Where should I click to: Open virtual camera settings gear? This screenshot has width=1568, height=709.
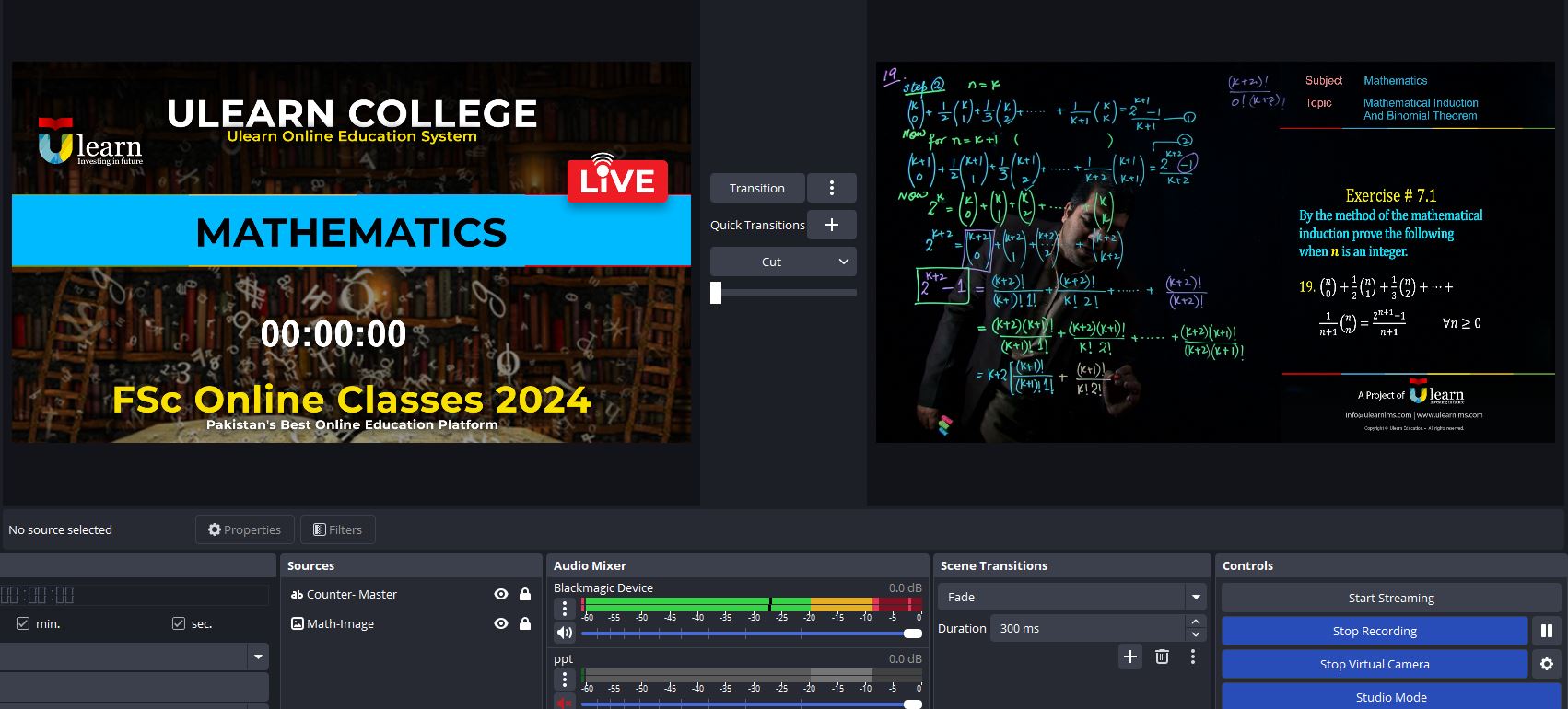tap(1547, 664)
